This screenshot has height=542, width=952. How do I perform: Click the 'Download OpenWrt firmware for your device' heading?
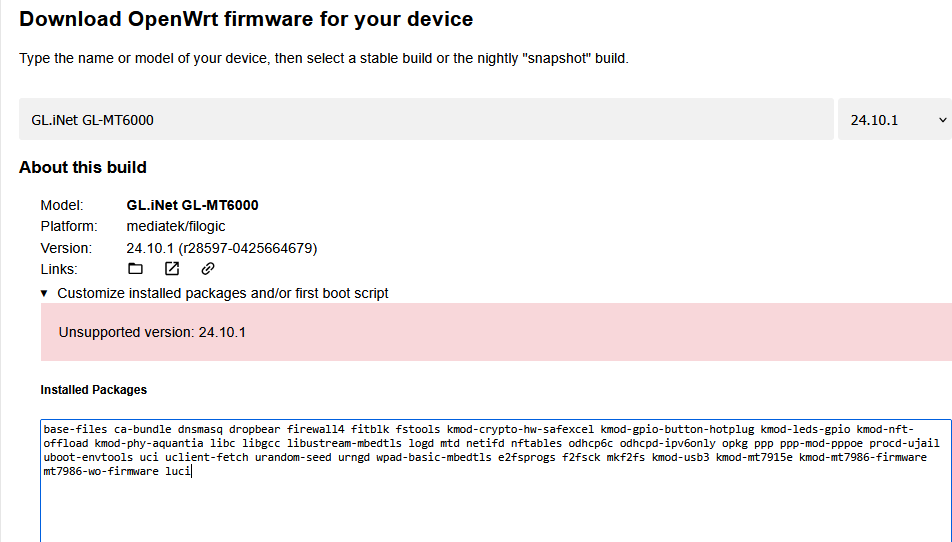tap(246, 19)
